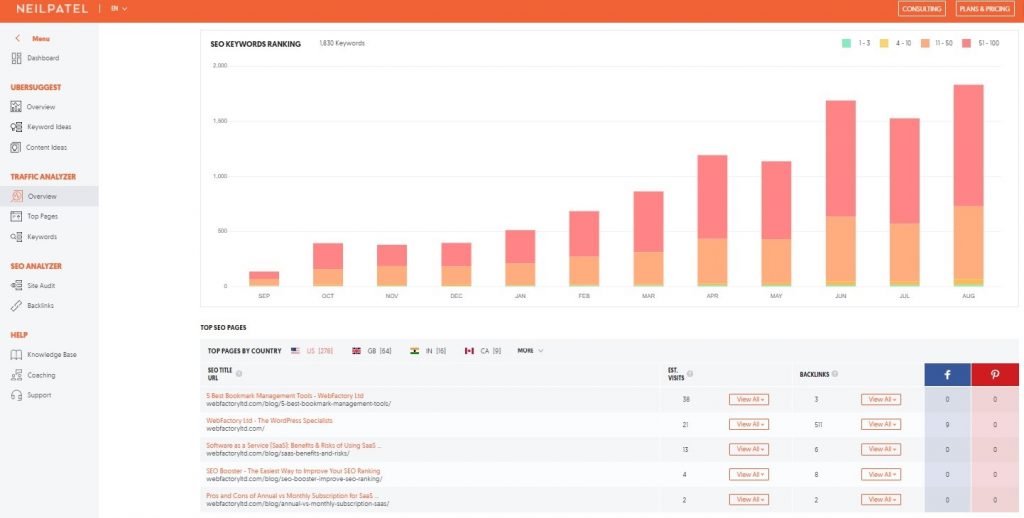This screenshot has height=518, width=1024.
Task: Click the Knowledge Base book icon
Action: click(x=16, y=355)
